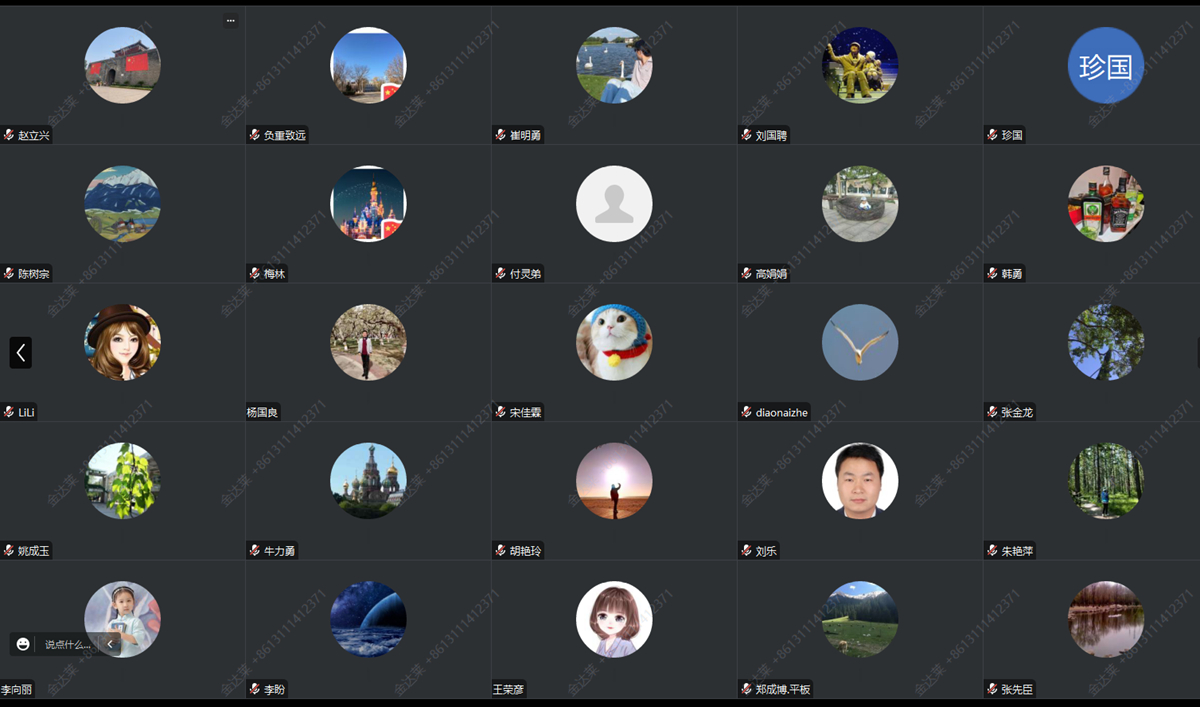Screen dimensions: 1200x707
Task: Click LiLi's cartoon girl avatar
Action: click(x=122, y=342)
